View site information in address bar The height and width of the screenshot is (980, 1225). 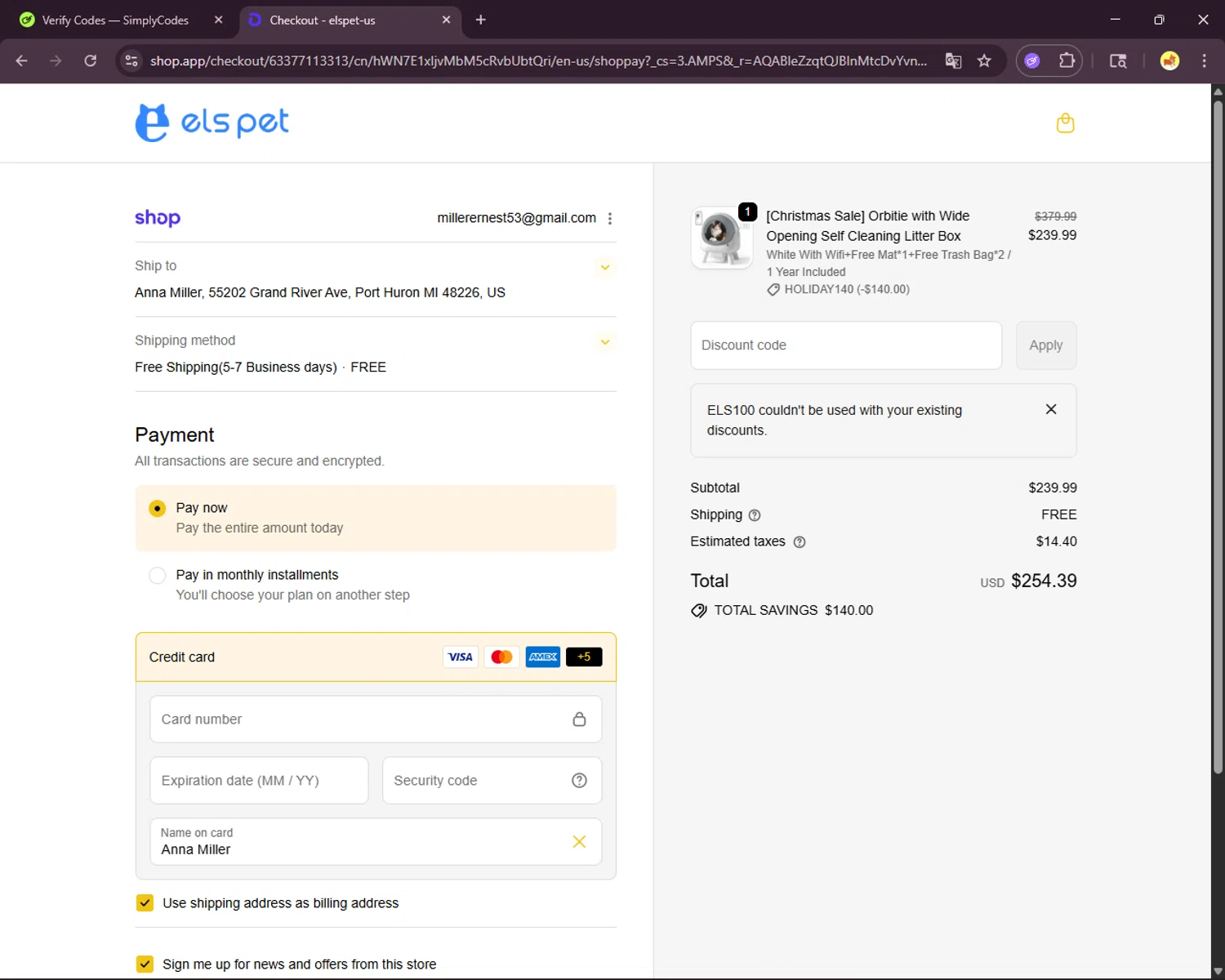click(x=131, y=60)
